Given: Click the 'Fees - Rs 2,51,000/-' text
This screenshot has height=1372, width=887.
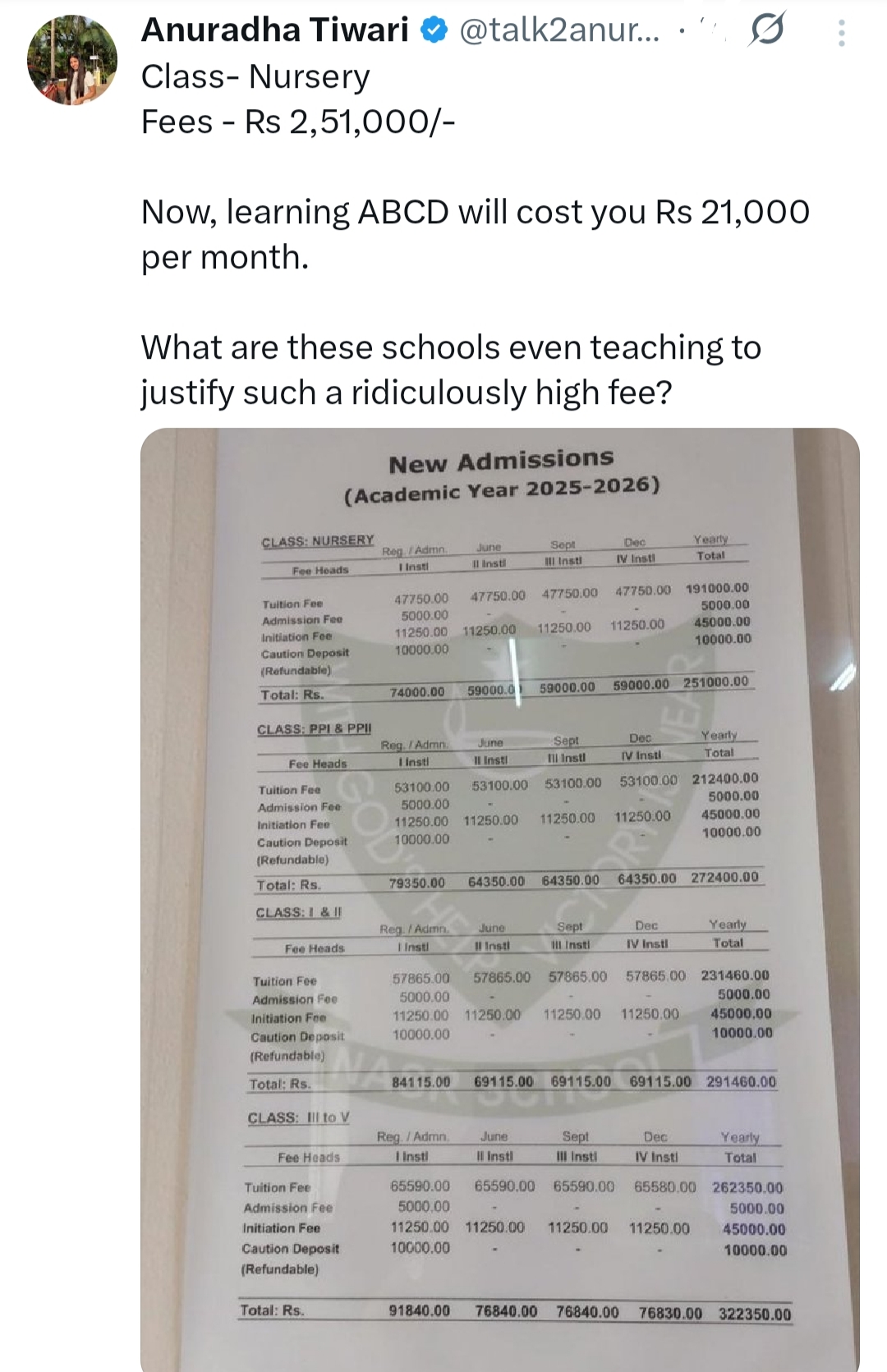Looking at the screenshot, I should point(298,122).
